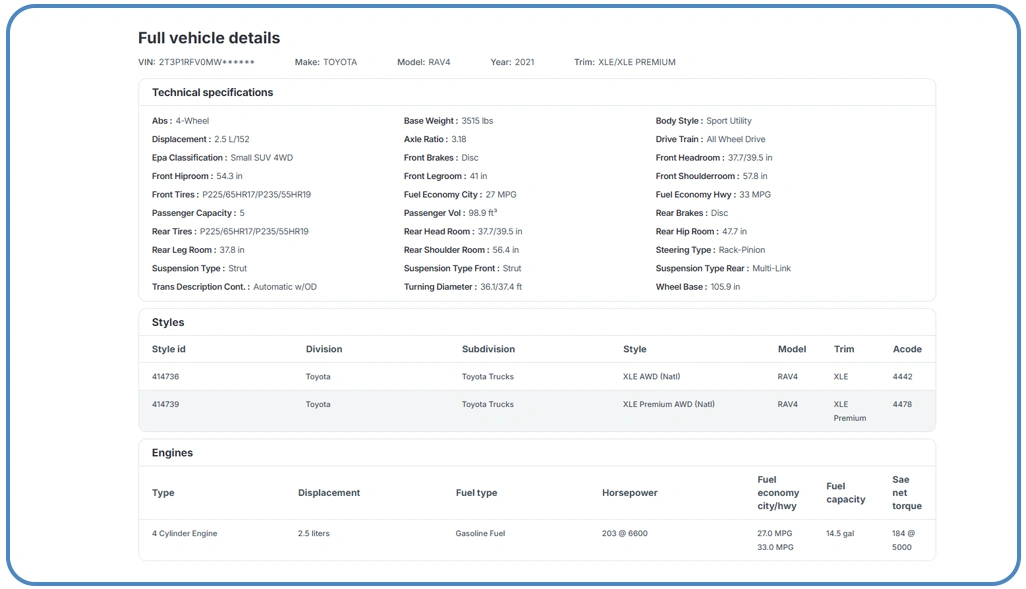Click the Wheel Base 105.9 in entry
Screen dimensions: 1026x589
pos(698,287)
